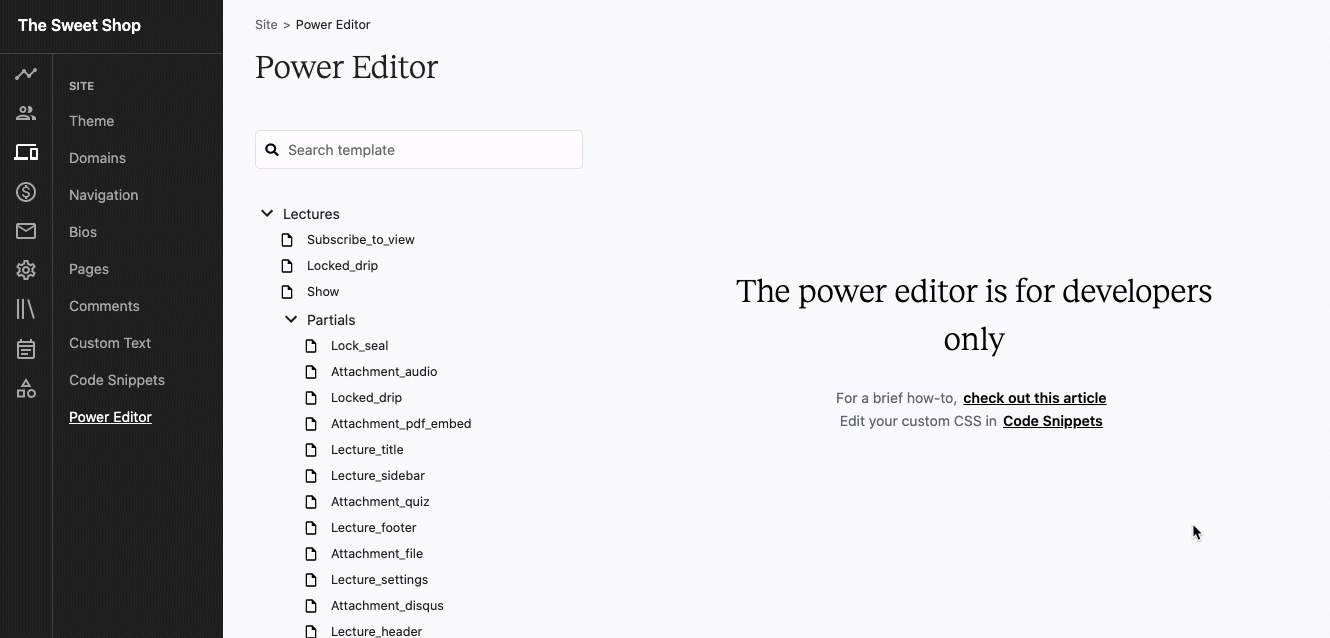The image size is (1330, 638).
Task: Open the Lecture_header partial
Action: tap(376, 631)
